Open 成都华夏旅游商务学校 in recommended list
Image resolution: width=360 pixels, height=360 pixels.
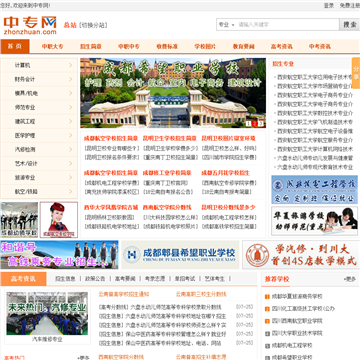(297, 296)
